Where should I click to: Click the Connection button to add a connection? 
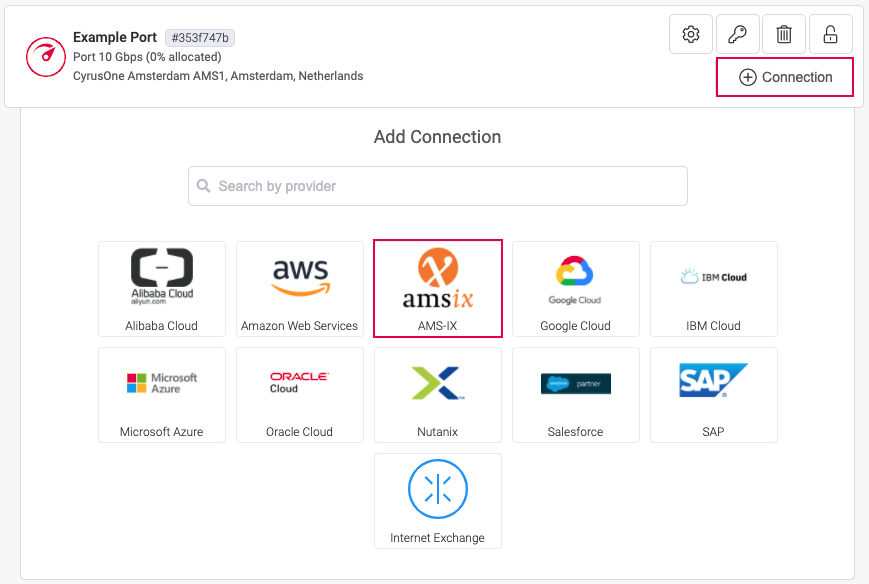784,76
